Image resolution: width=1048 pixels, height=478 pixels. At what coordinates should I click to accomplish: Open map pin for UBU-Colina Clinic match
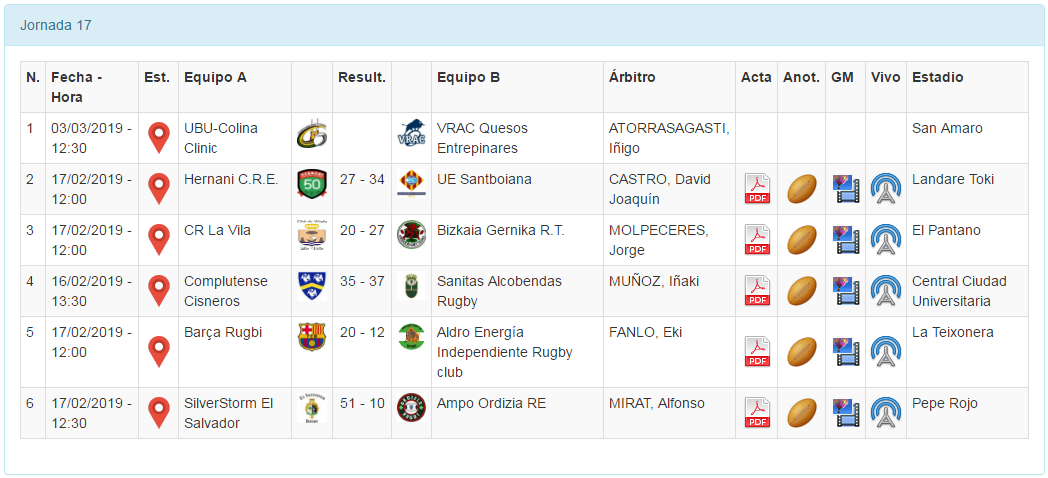pyautogui.click(x=158, y=138)
